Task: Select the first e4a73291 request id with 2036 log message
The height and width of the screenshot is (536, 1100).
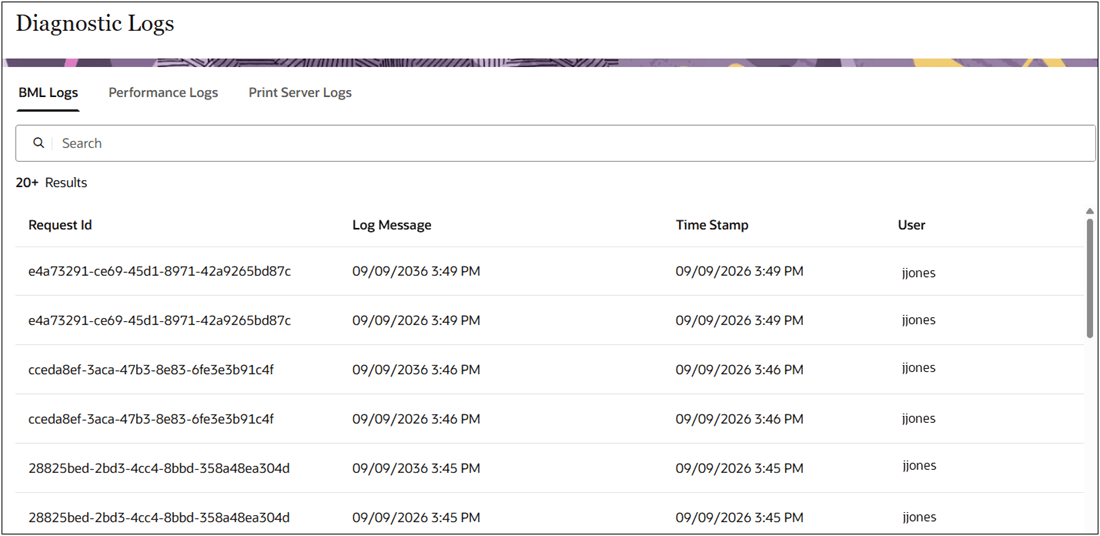Action: [159, 271]
